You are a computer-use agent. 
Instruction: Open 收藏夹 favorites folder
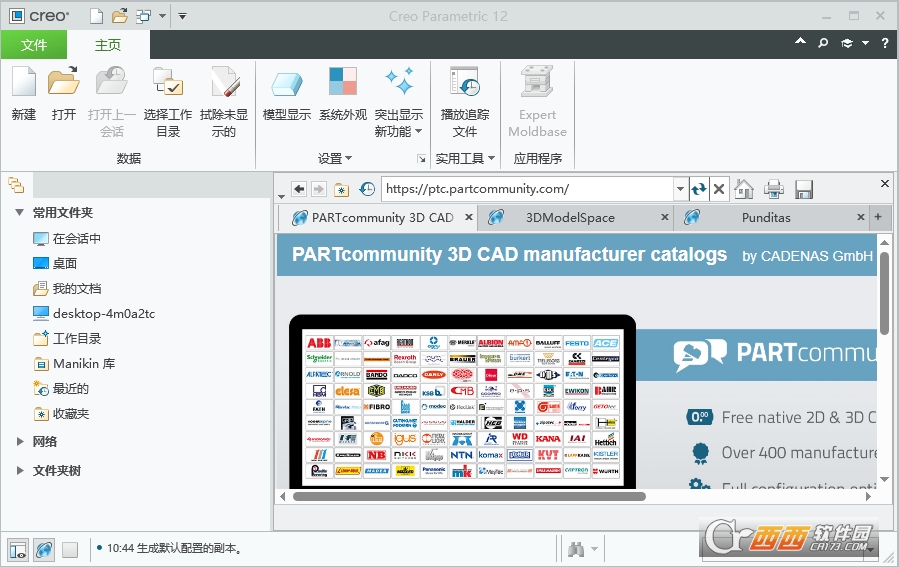[61, 414]
